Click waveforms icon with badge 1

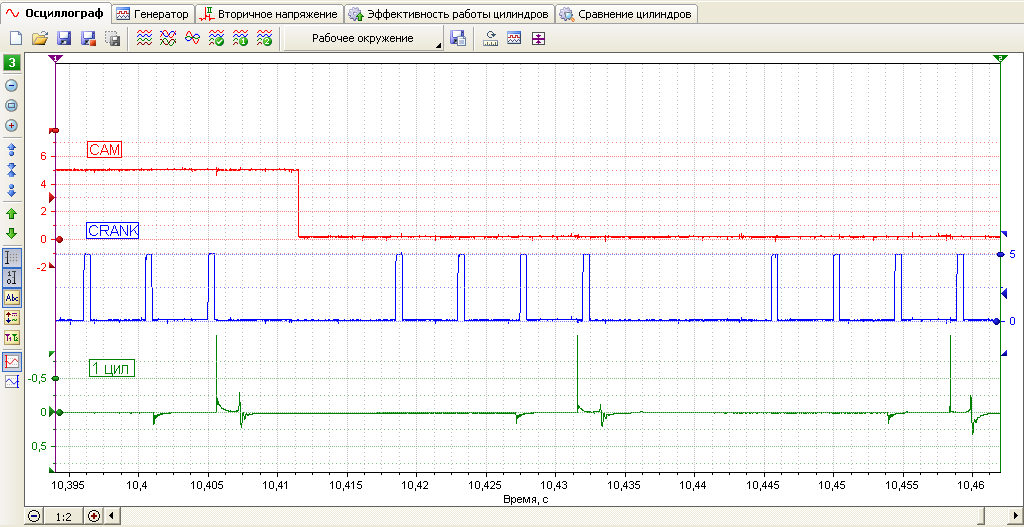point(240,39)
